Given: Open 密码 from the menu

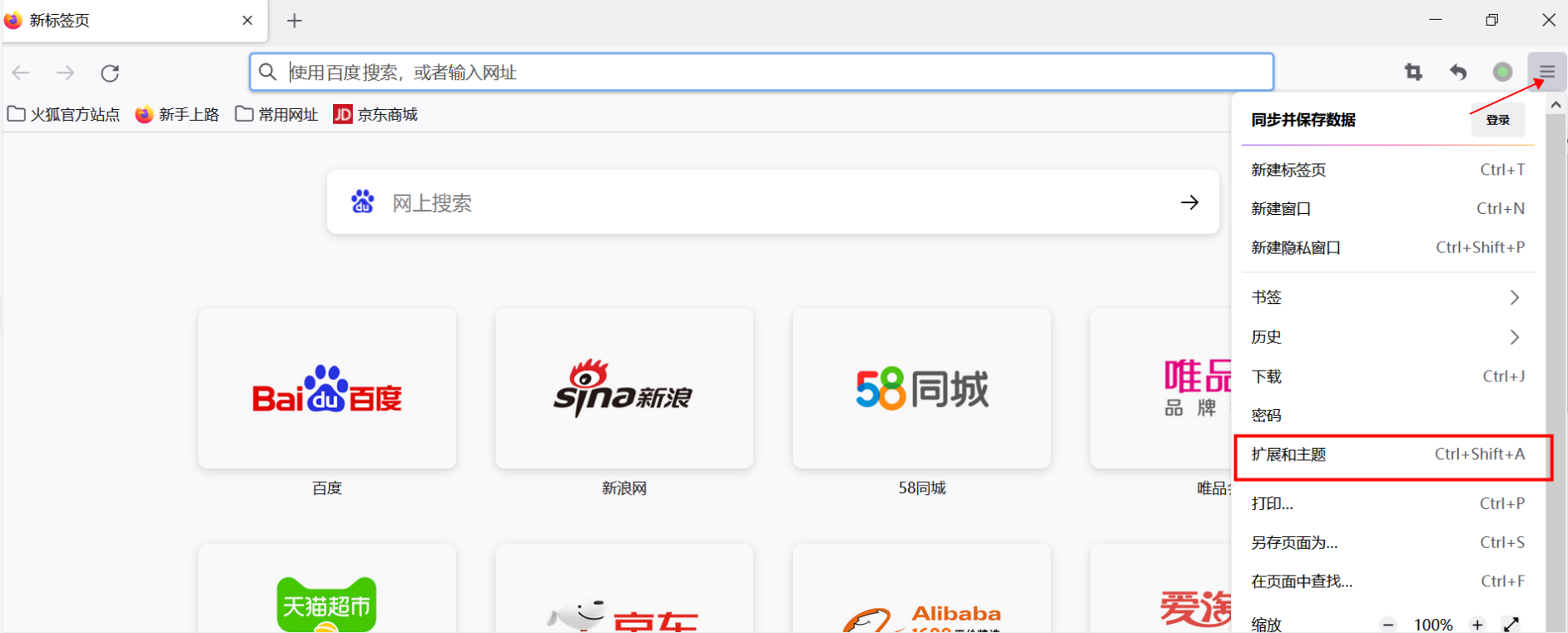Looking at the screenshot, I should point(1387,415).
